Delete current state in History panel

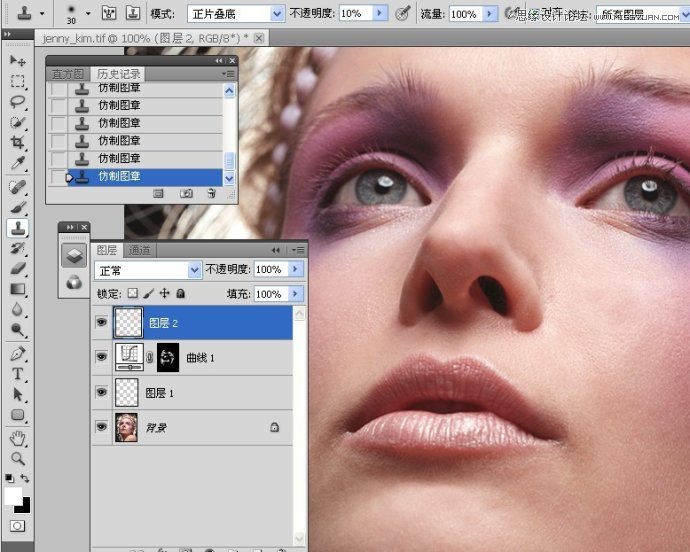click(212, 193)
